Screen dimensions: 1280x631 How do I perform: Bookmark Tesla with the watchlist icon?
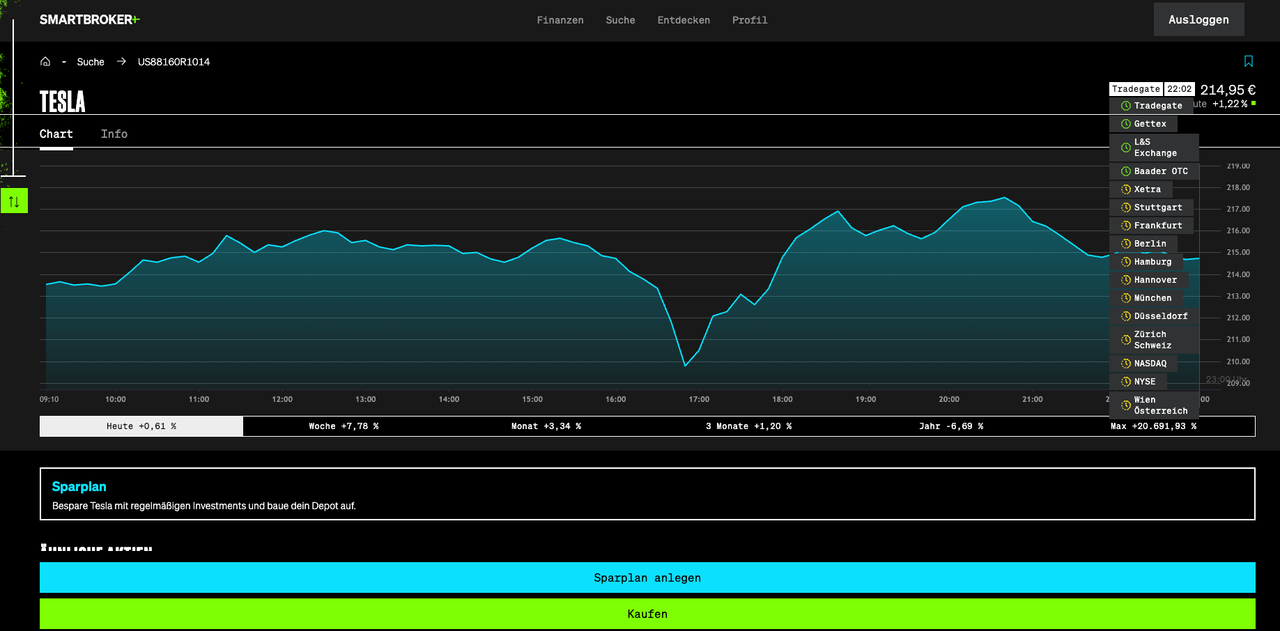coord(1248,61)
